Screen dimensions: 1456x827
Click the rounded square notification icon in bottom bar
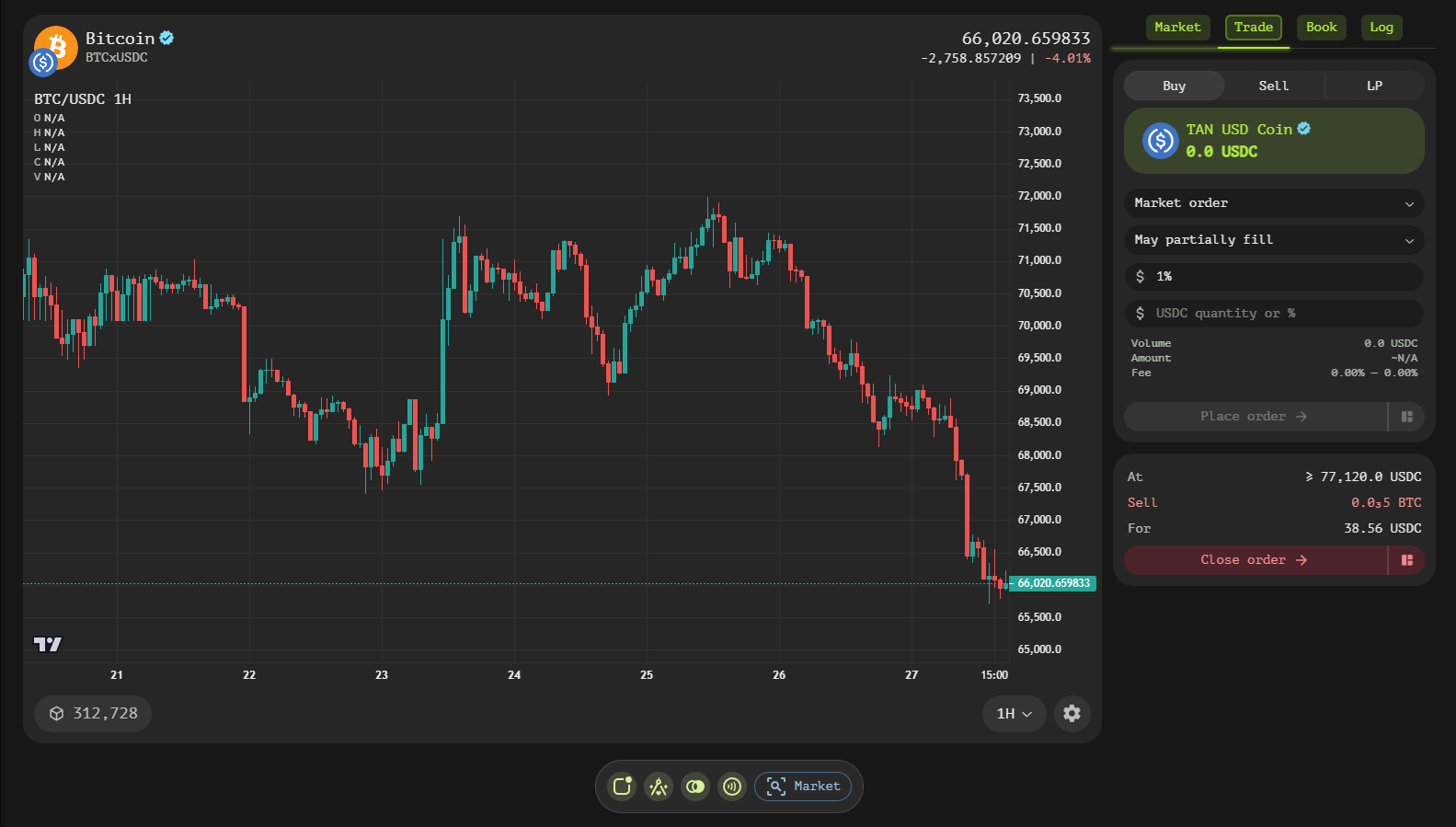623,787
